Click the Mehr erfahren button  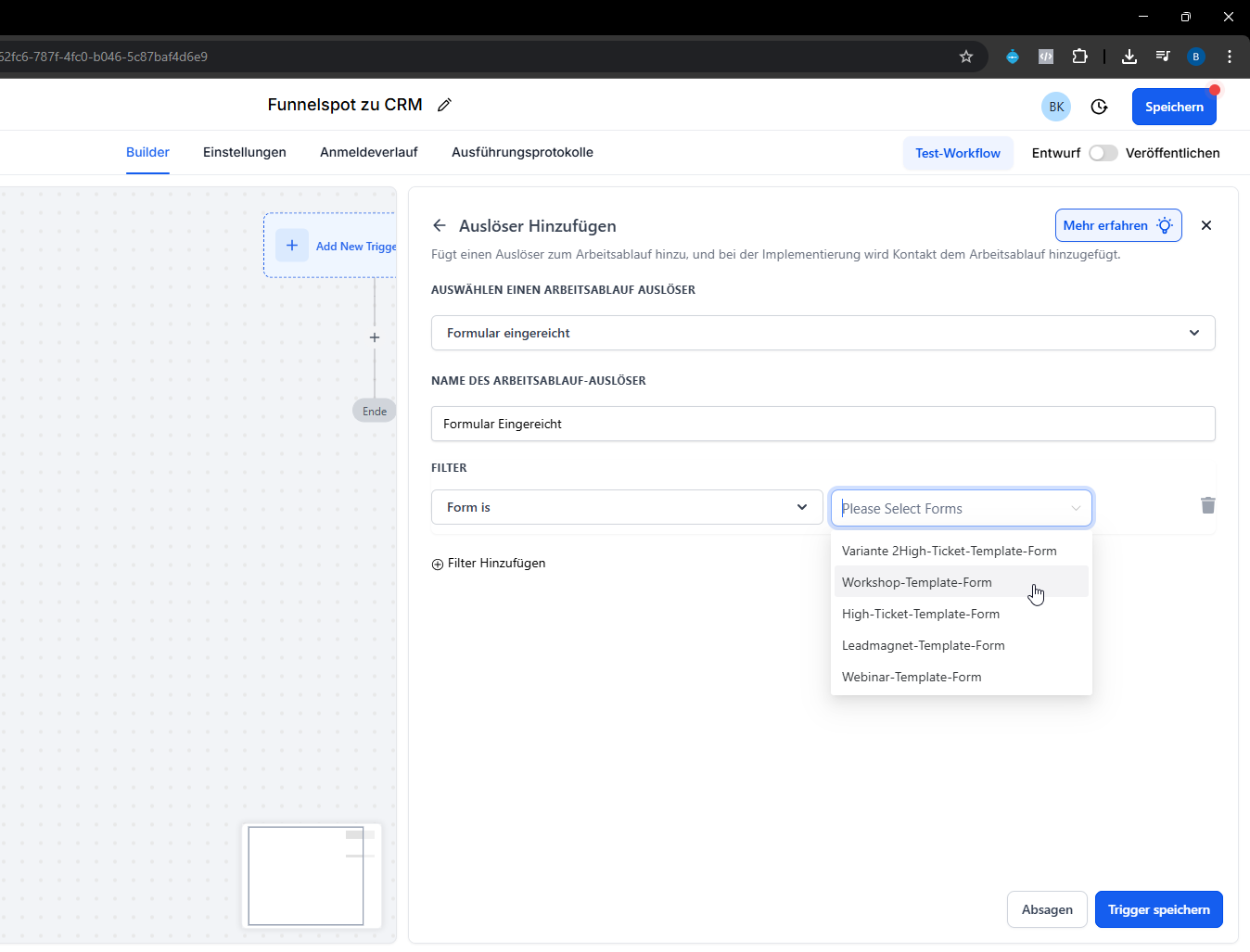point(1118,225)
